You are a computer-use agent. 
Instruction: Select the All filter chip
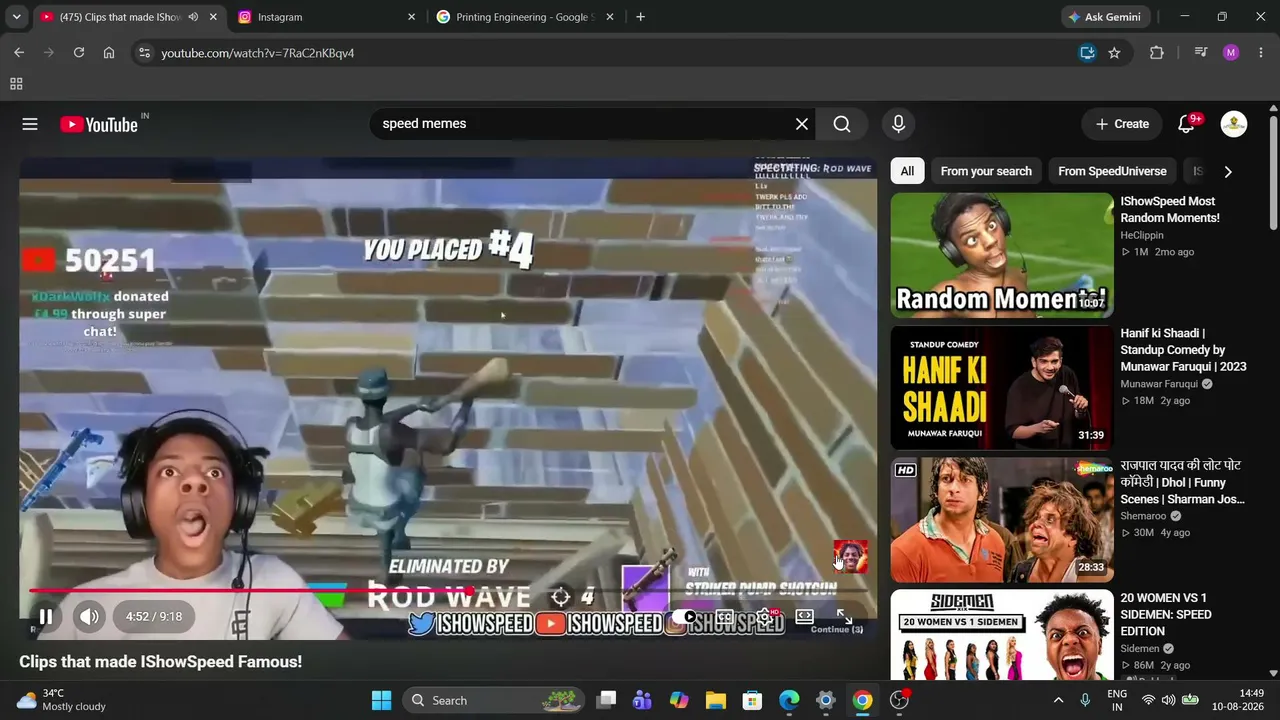pos(907,171)
